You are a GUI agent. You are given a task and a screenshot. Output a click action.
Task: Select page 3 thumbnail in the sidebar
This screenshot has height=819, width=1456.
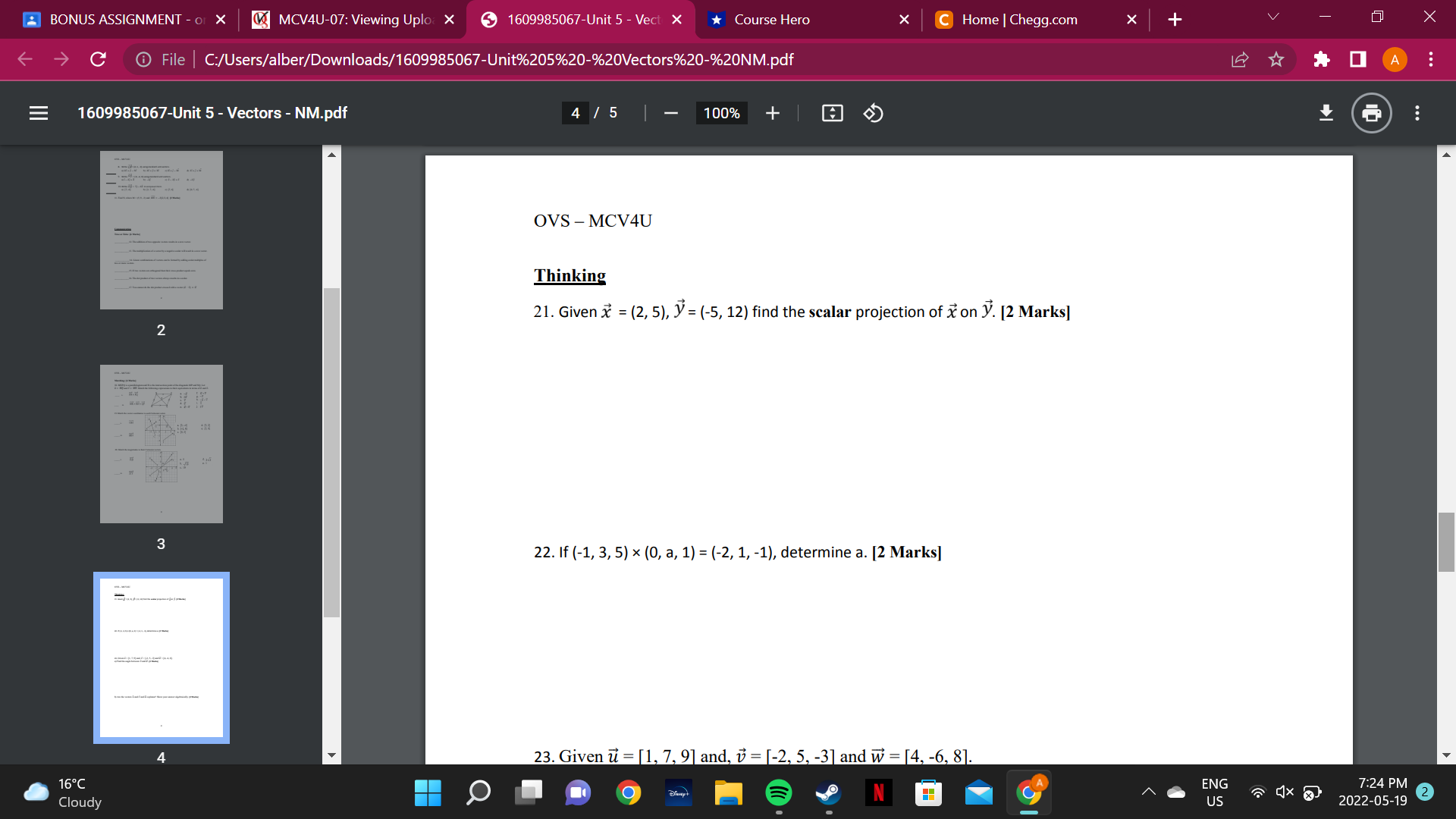click(x=162, y=444)
